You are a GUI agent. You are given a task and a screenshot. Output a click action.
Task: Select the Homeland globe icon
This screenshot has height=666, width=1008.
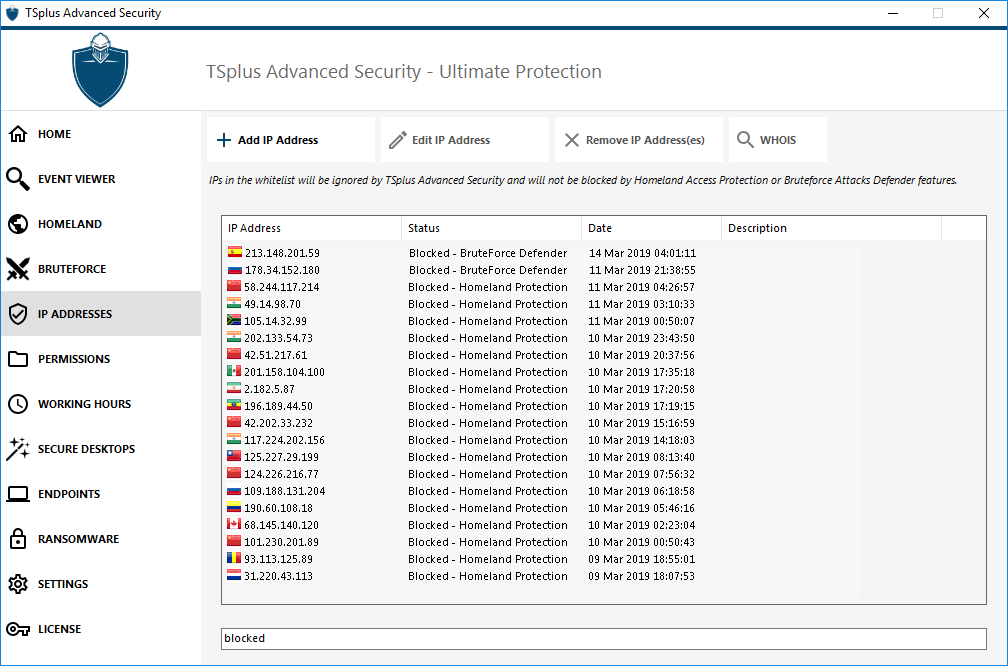coord(19,223)
